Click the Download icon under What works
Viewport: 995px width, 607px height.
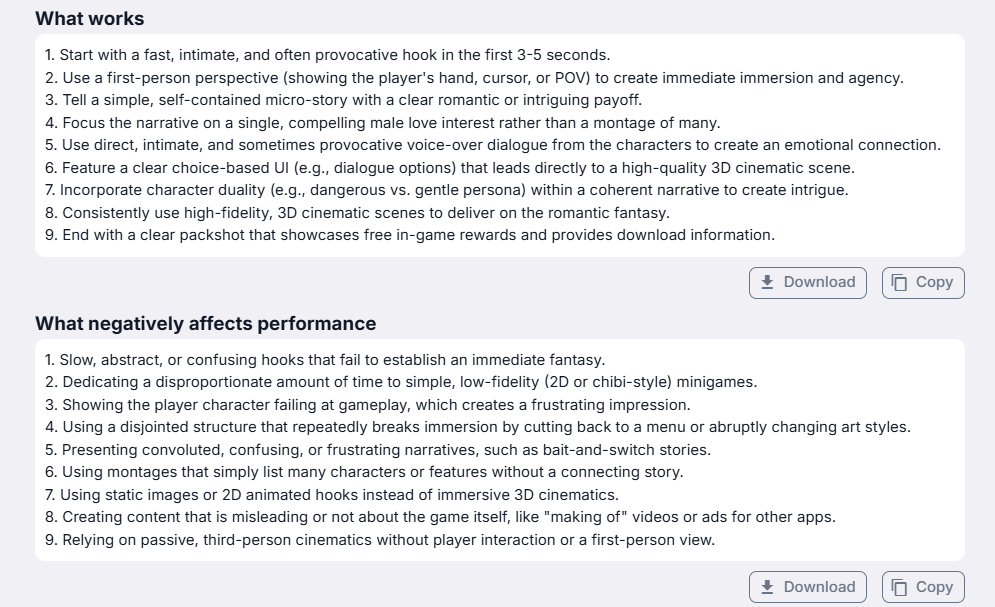tap(768, 282)
